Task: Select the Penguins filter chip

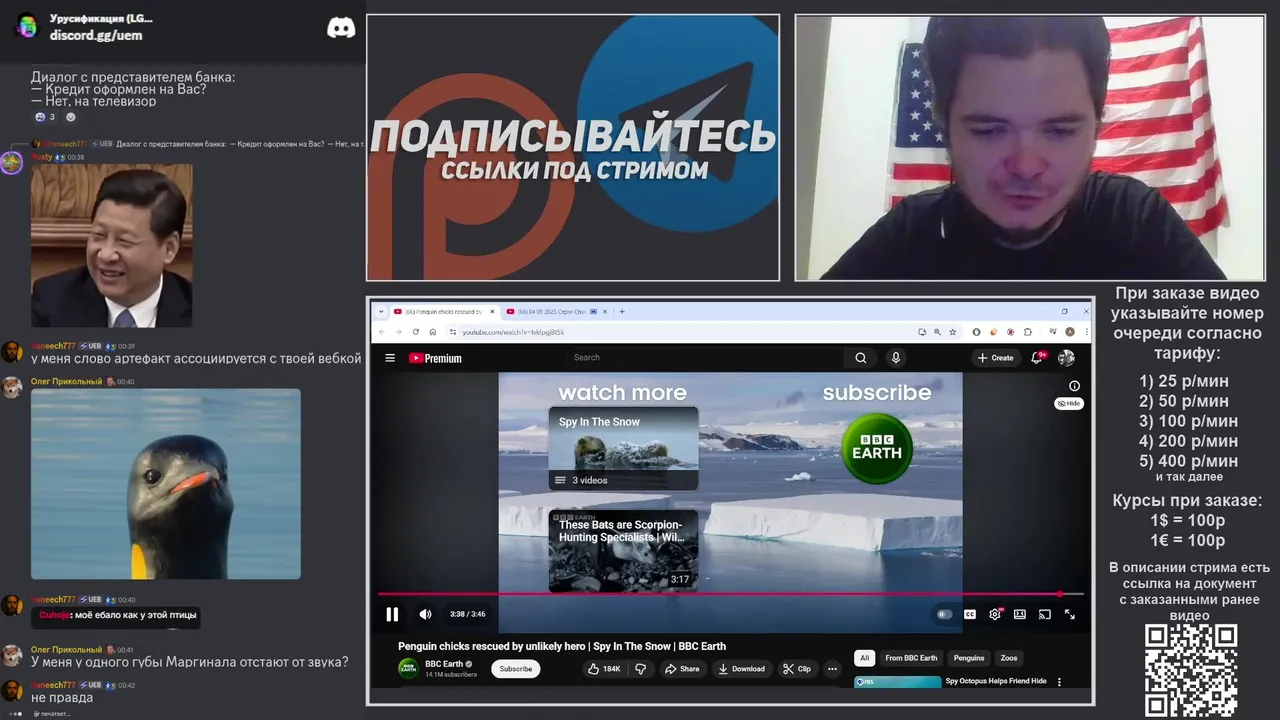Action: [x=969, y=658]
